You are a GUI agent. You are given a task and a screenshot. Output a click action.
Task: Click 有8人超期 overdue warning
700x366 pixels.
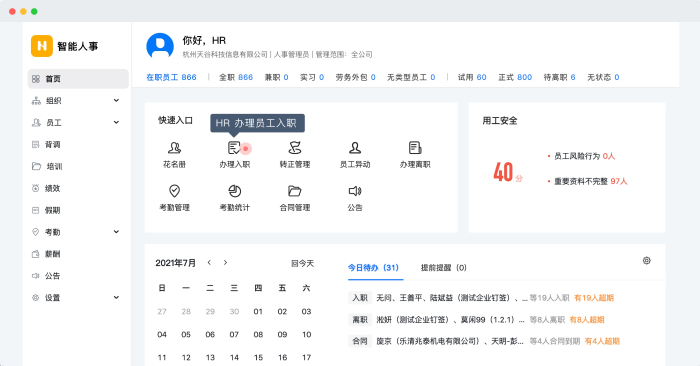[x=587, y=320]
